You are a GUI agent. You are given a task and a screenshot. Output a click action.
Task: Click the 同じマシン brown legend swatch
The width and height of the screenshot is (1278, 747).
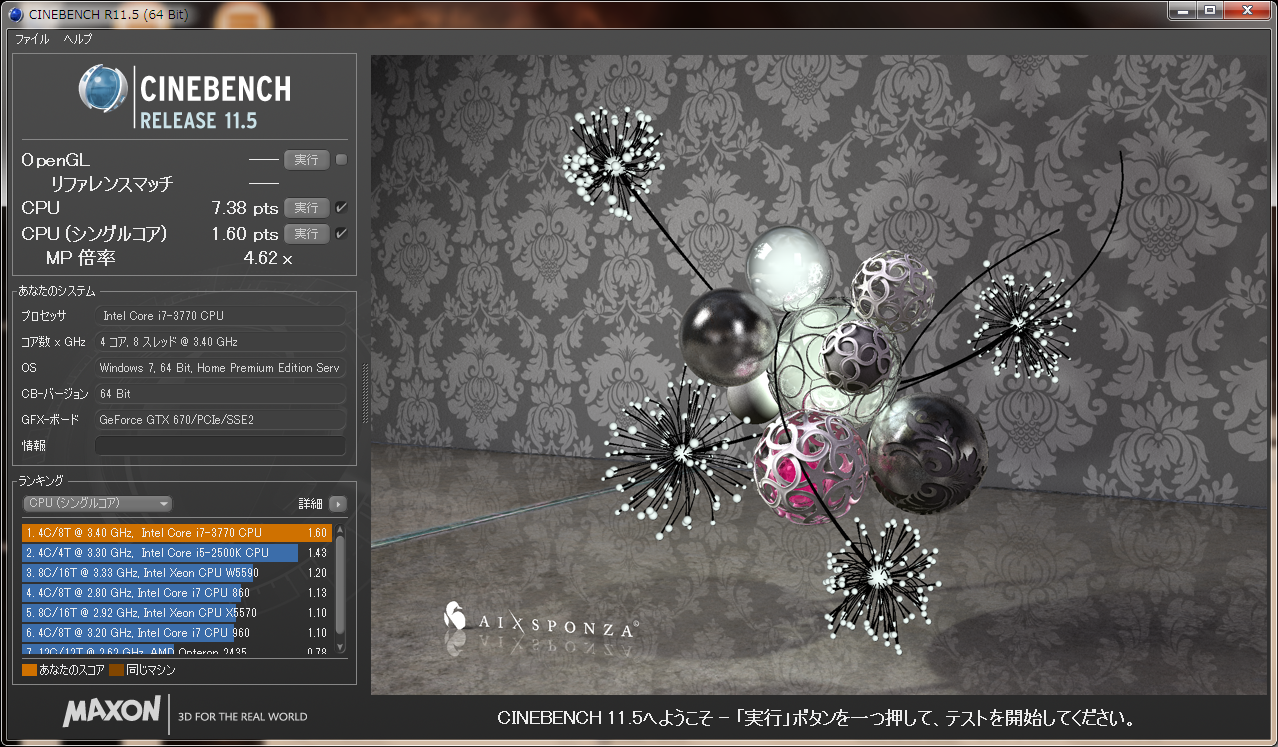click(116, 670)
